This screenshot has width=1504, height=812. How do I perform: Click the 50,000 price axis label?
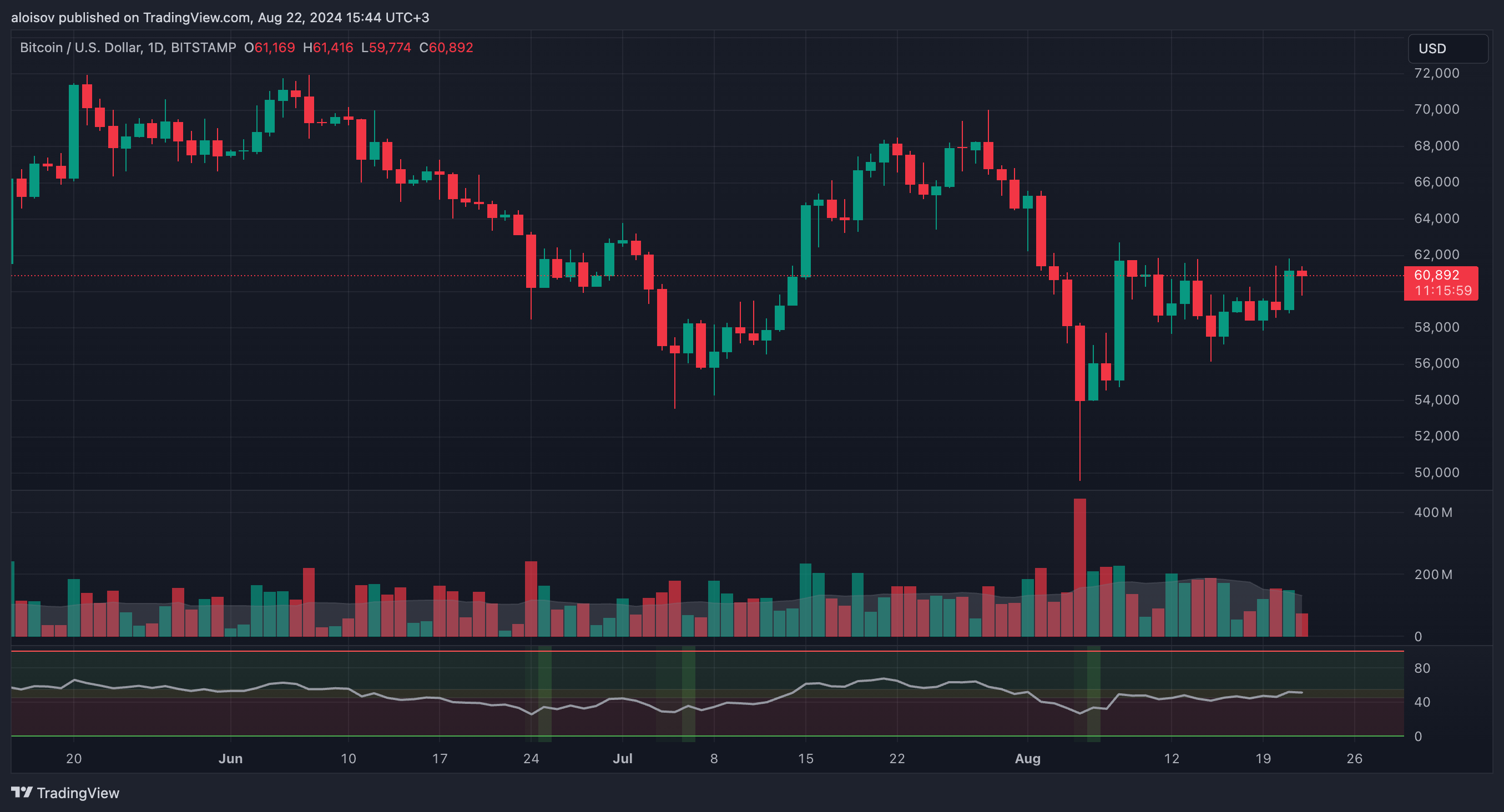click(x=1436, y=473)
